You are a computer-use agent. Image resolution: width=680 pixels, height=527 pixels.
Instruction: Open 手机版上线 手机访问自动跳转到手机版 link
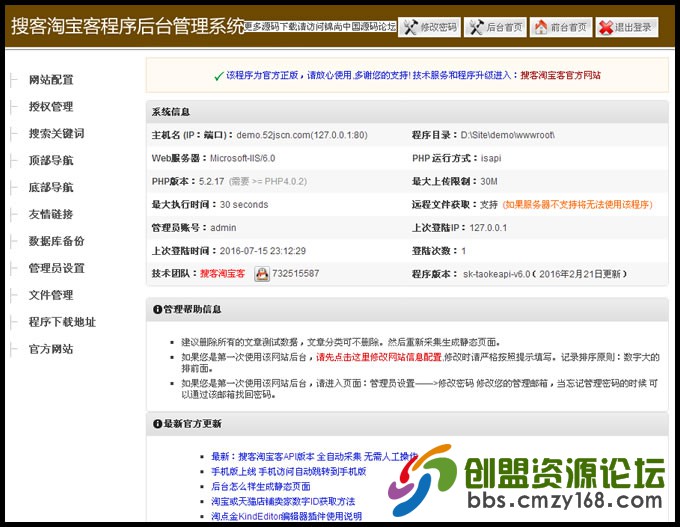click(289, 471)
